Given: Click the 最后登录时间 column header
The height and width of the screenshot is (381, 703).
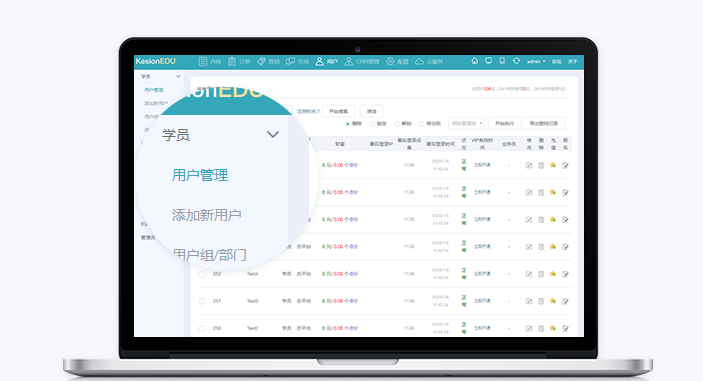Looking at the screenshot, I should pos(440,144).
